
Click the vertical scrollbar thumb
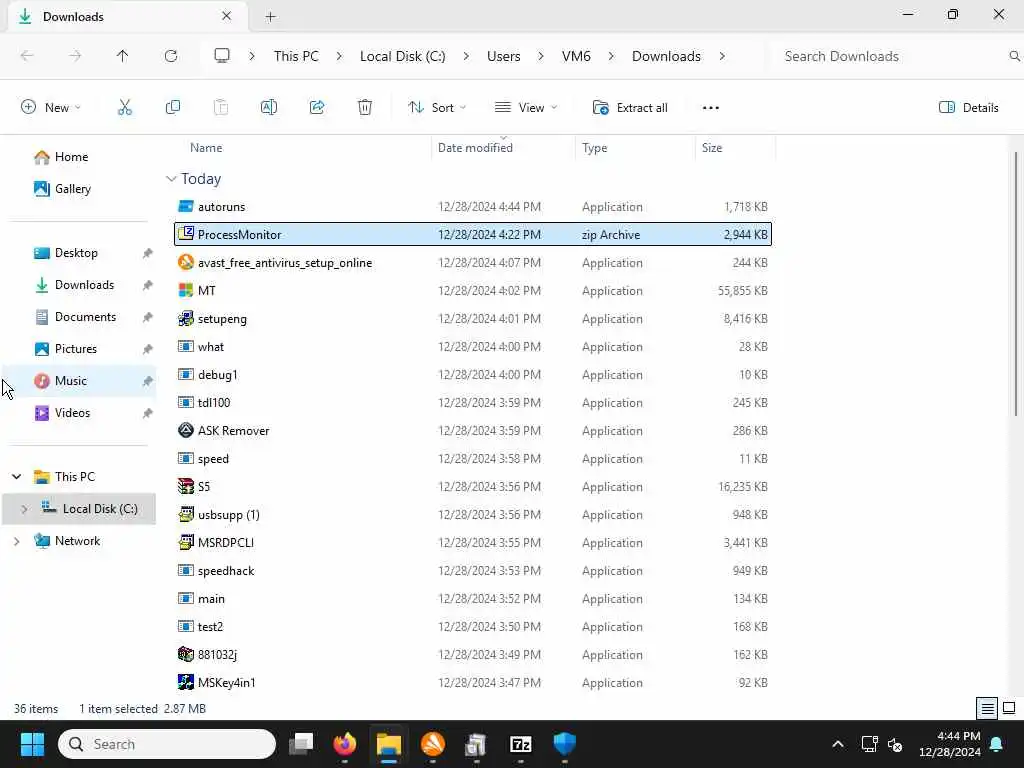point(1016,283)
